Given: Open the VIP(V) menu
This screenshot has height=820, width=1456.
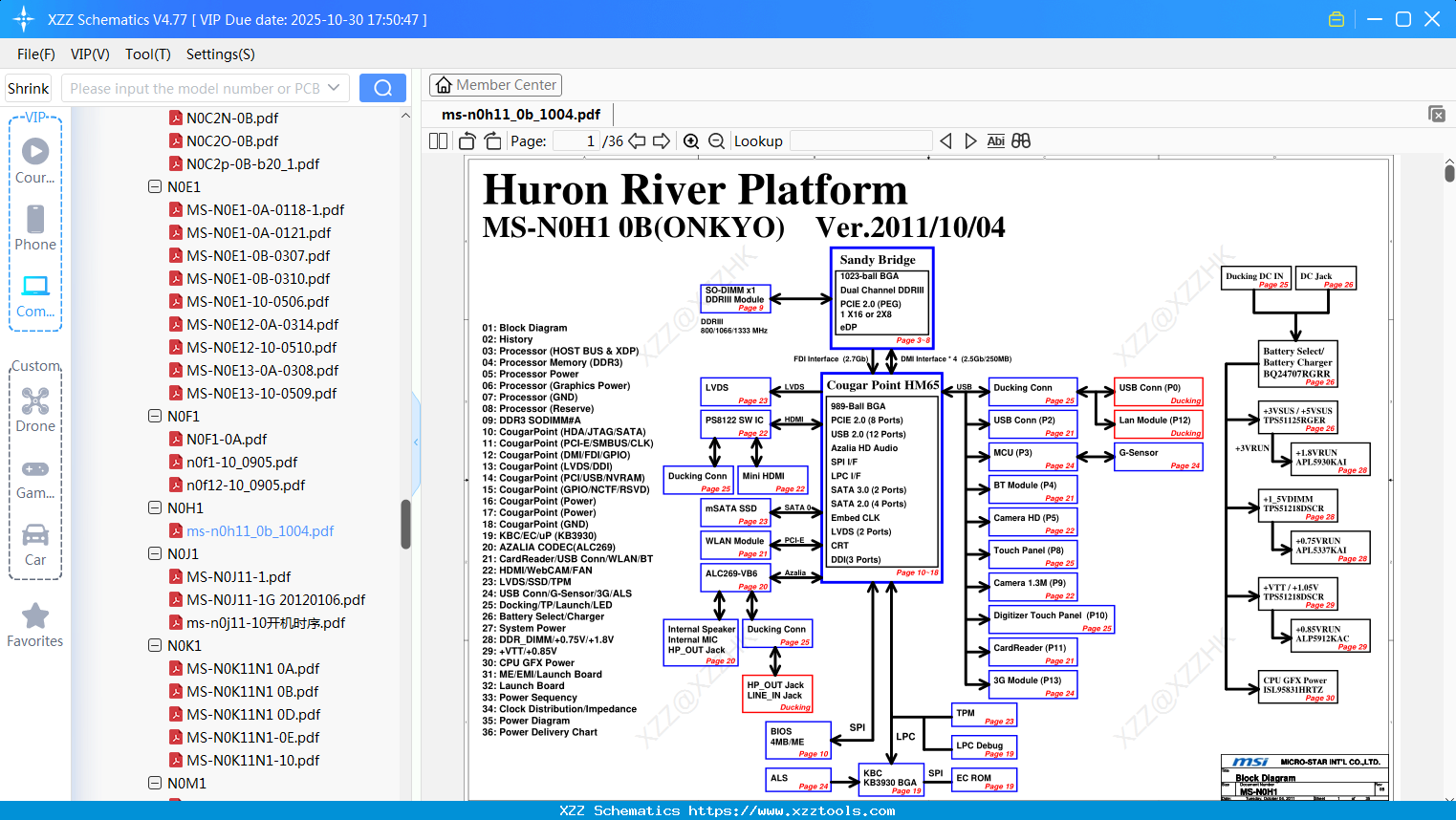Looking at the screenshot, I should (x=90, y=54).
